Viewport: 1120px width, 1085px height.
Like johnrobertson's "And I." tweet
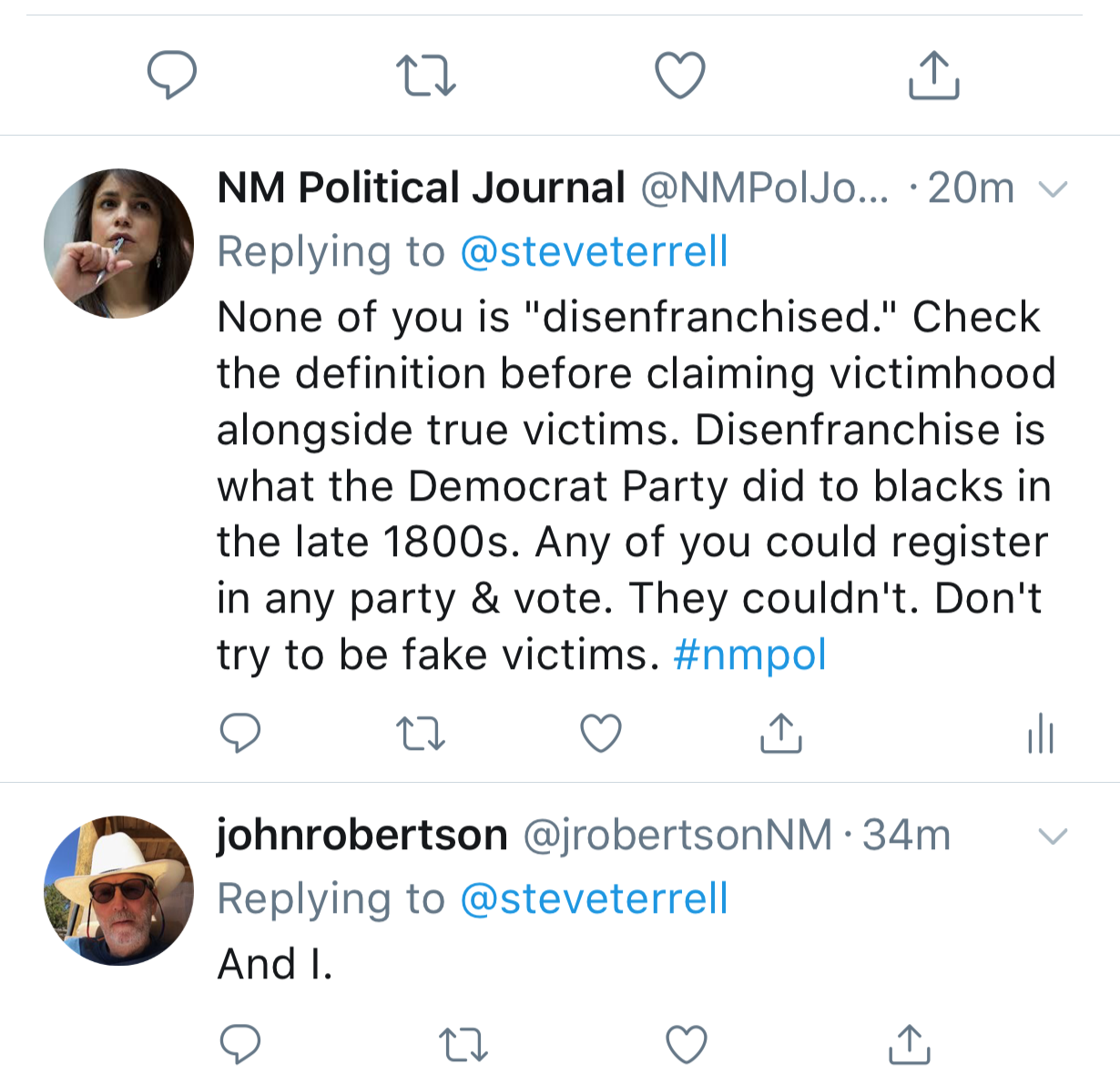click(687, 1045)
